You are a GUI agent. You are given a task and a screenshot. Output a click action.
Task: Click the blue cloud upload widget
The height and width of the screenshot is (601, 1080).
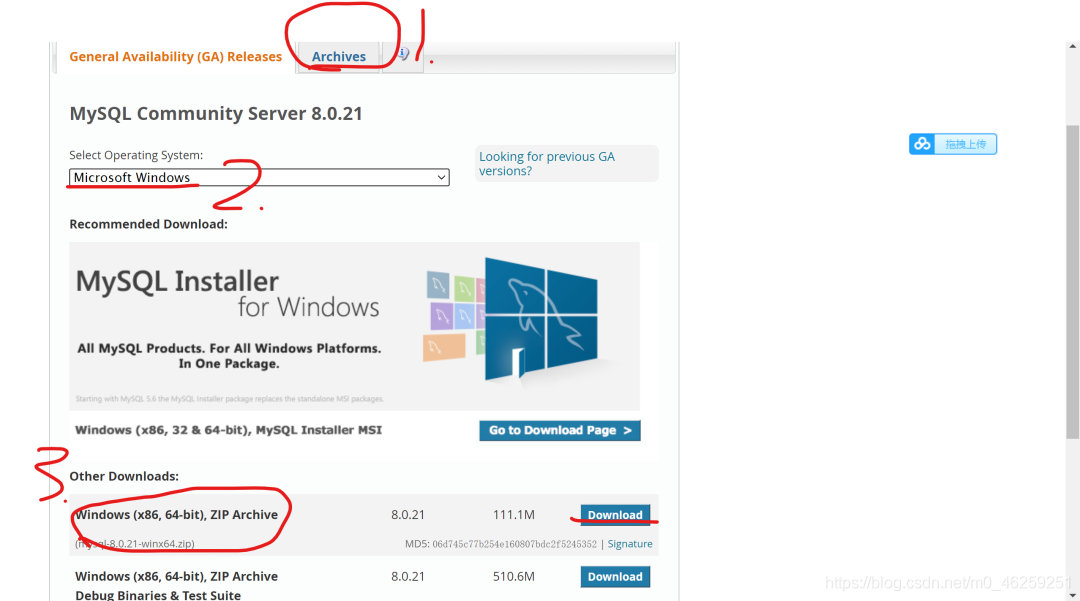point(953,144)
